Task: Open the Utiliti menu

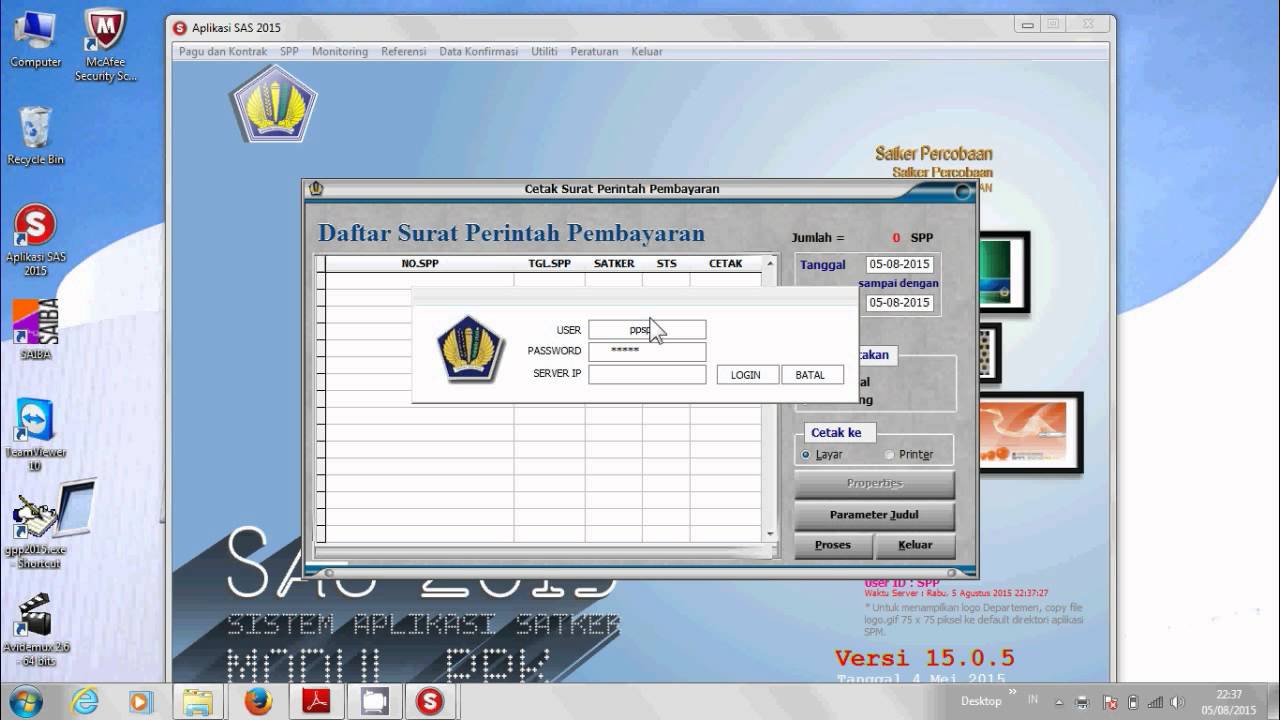Action: tap(544, 51)
